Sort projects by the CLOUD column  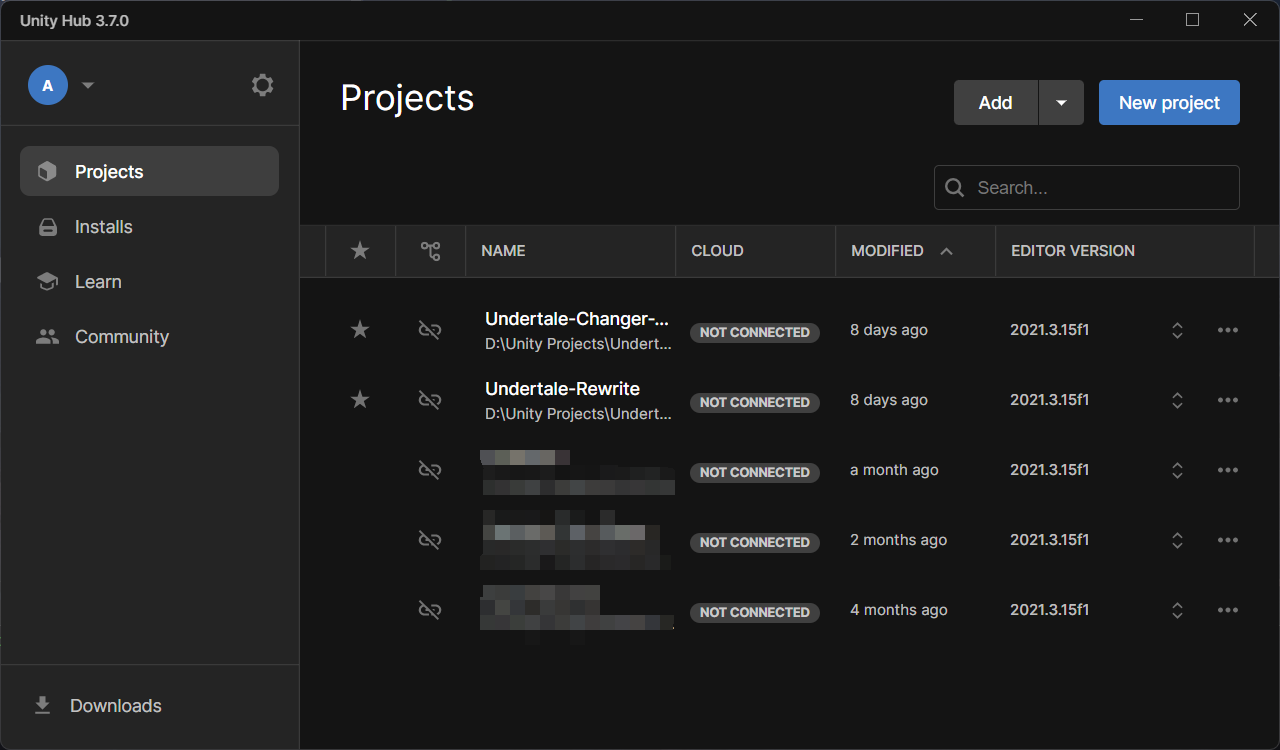(717, 251)
